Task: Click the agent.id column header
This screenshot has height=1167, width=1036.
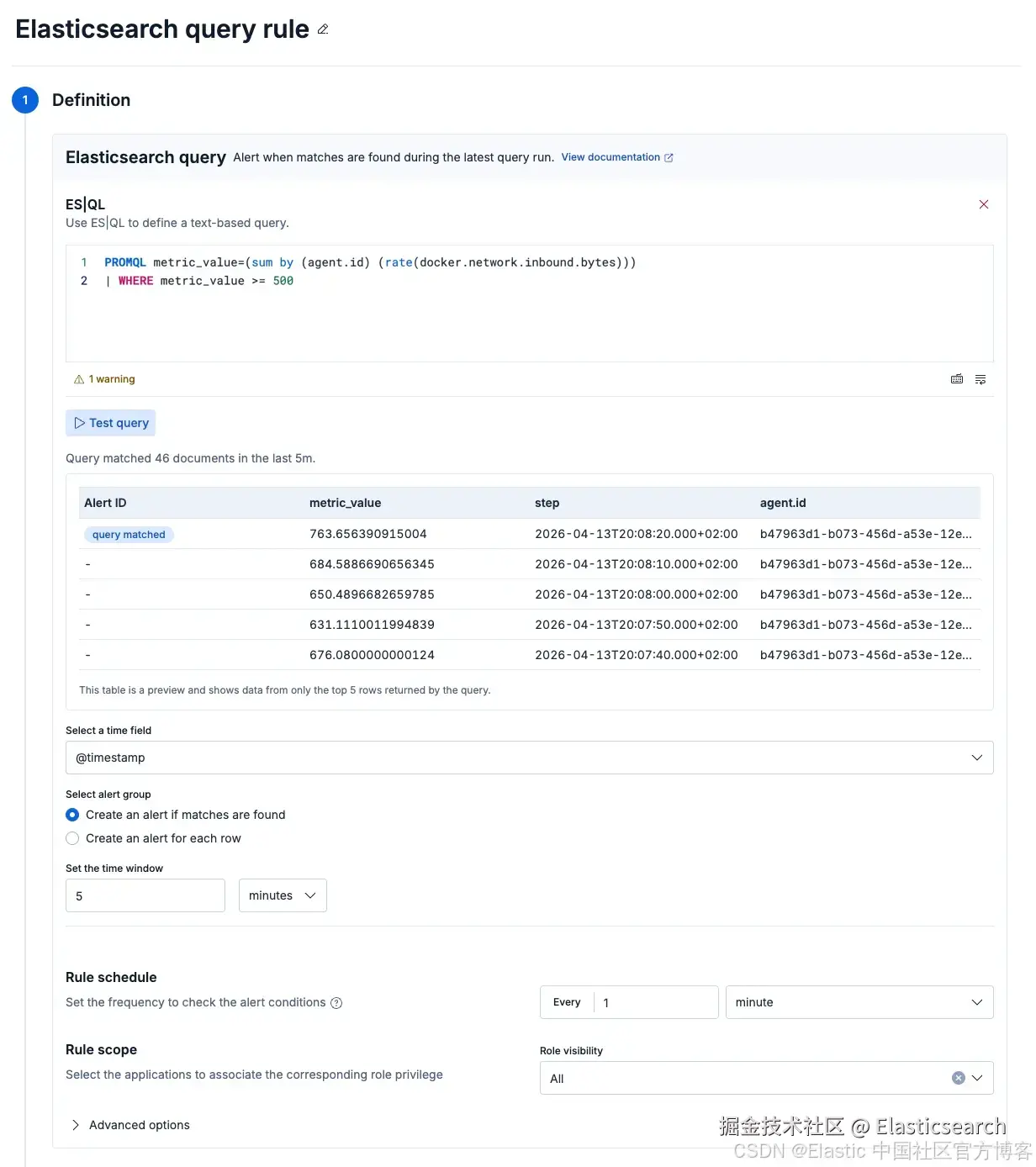Action: click(x=783, y=503)
